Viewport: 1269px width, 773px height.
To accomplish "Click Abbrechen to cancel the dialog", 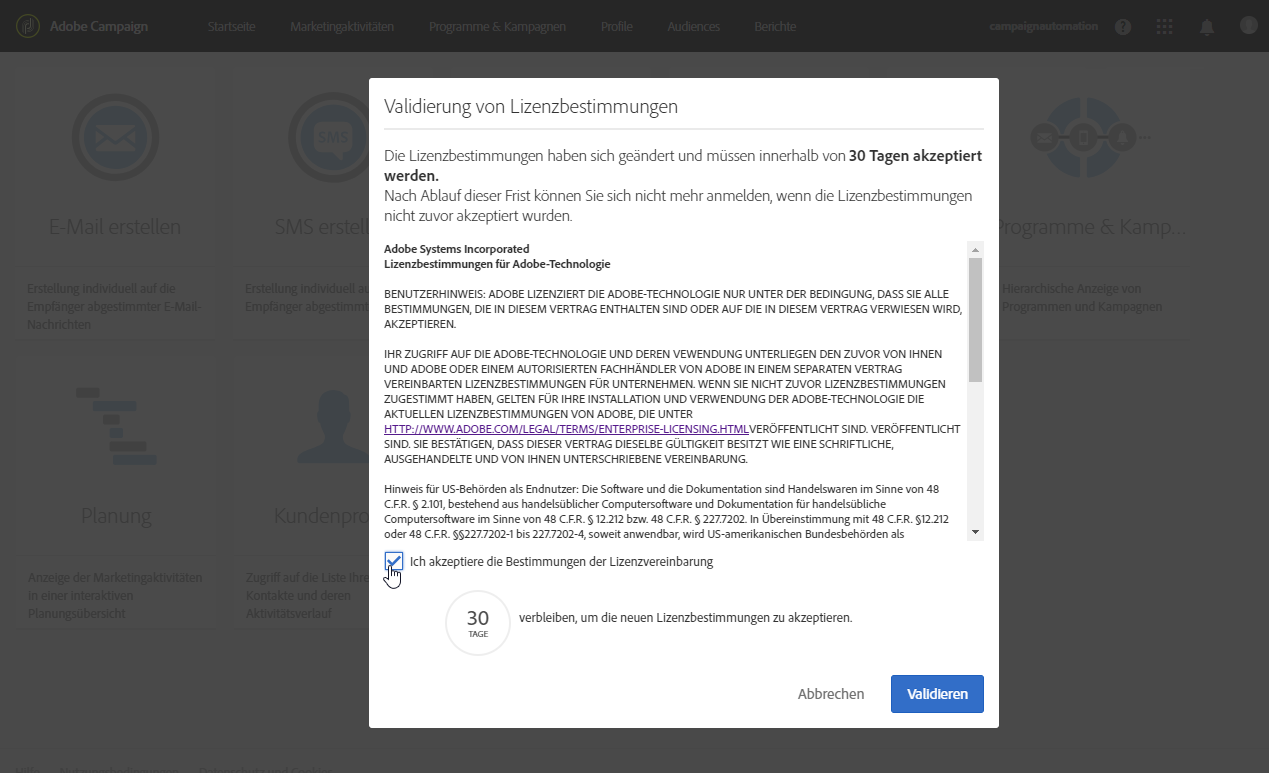I will click(831, 694).
